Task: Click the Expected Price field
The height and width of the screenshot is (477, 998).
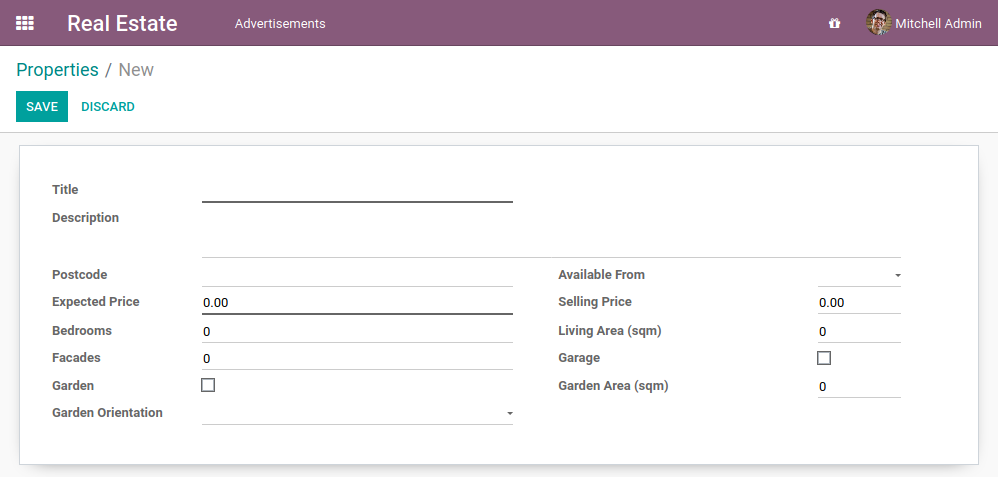Action: tap(357, 302)
